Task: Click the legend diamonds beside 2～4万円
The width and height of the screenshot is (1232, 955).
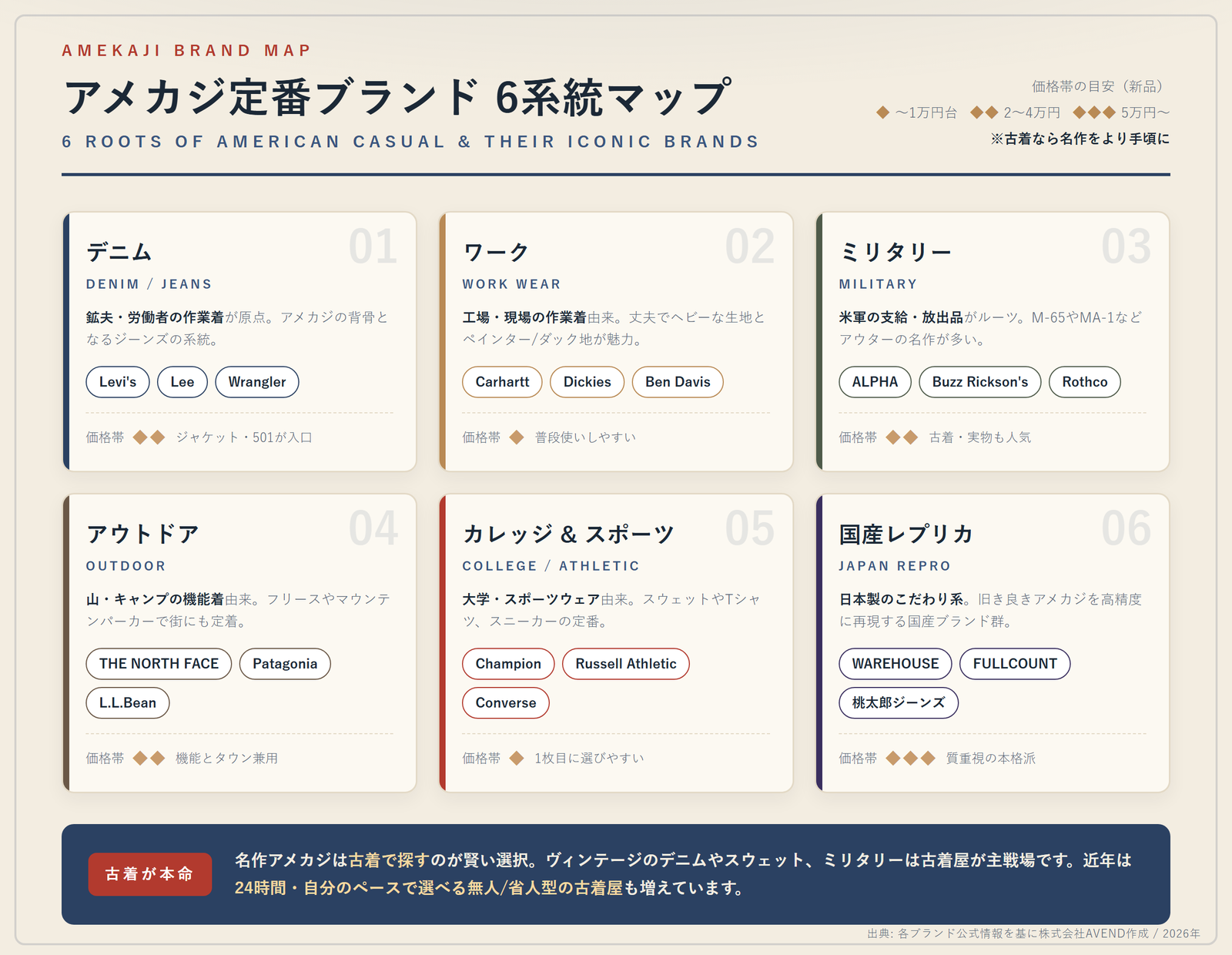Action: pyautogui.click(x=984, y=113)
